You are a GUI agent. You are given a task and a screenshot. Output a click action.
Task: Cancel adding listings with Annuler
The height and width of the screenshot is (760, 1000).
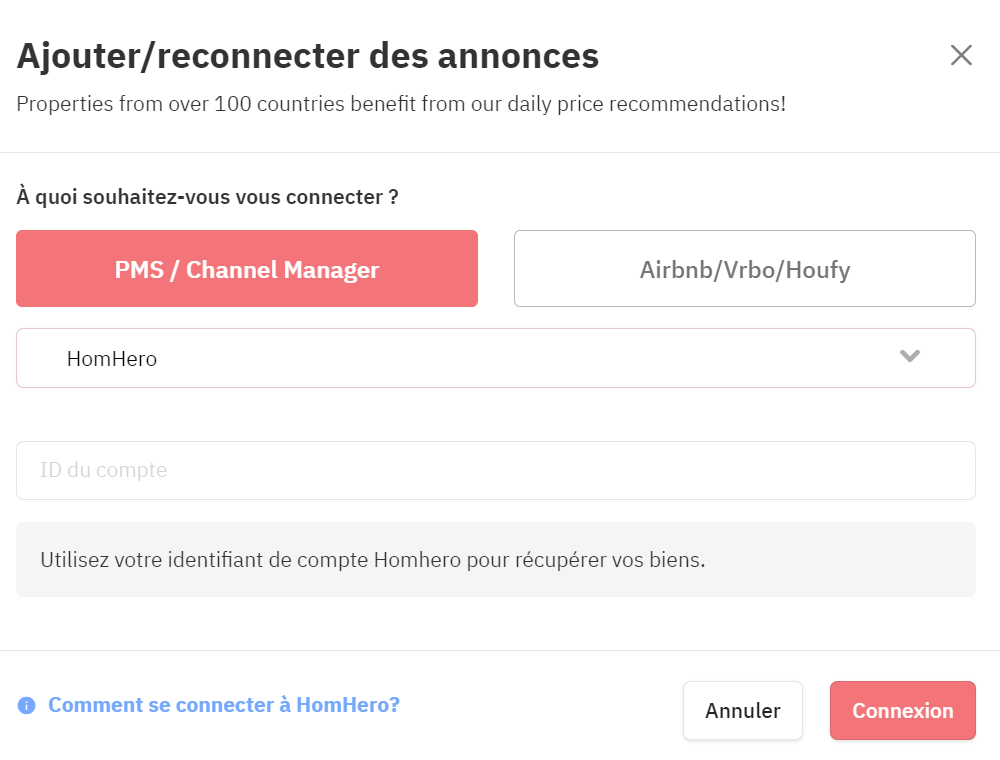pyautogui.click(x=742, y=710)
